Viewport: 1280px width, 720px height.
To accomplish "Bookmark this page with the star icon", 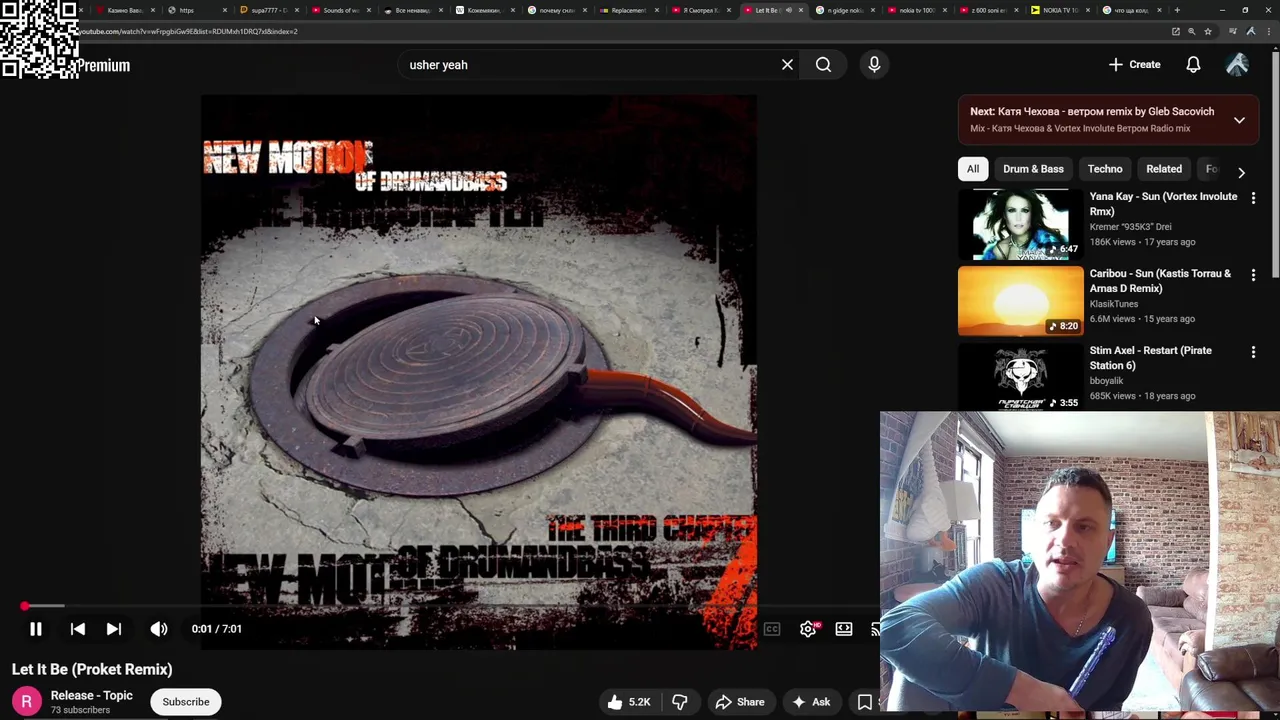I will pos(1207,31).
